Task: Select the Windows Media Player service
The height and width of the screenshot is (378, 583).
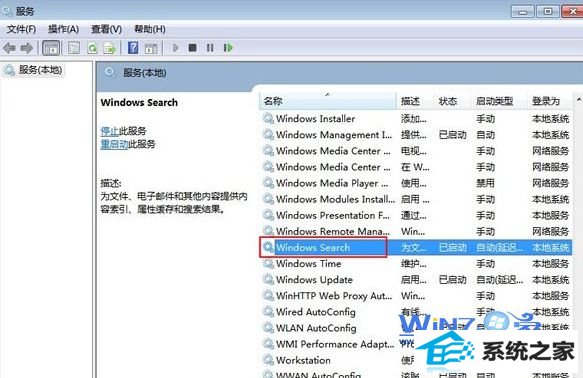Action: point(416,183)
